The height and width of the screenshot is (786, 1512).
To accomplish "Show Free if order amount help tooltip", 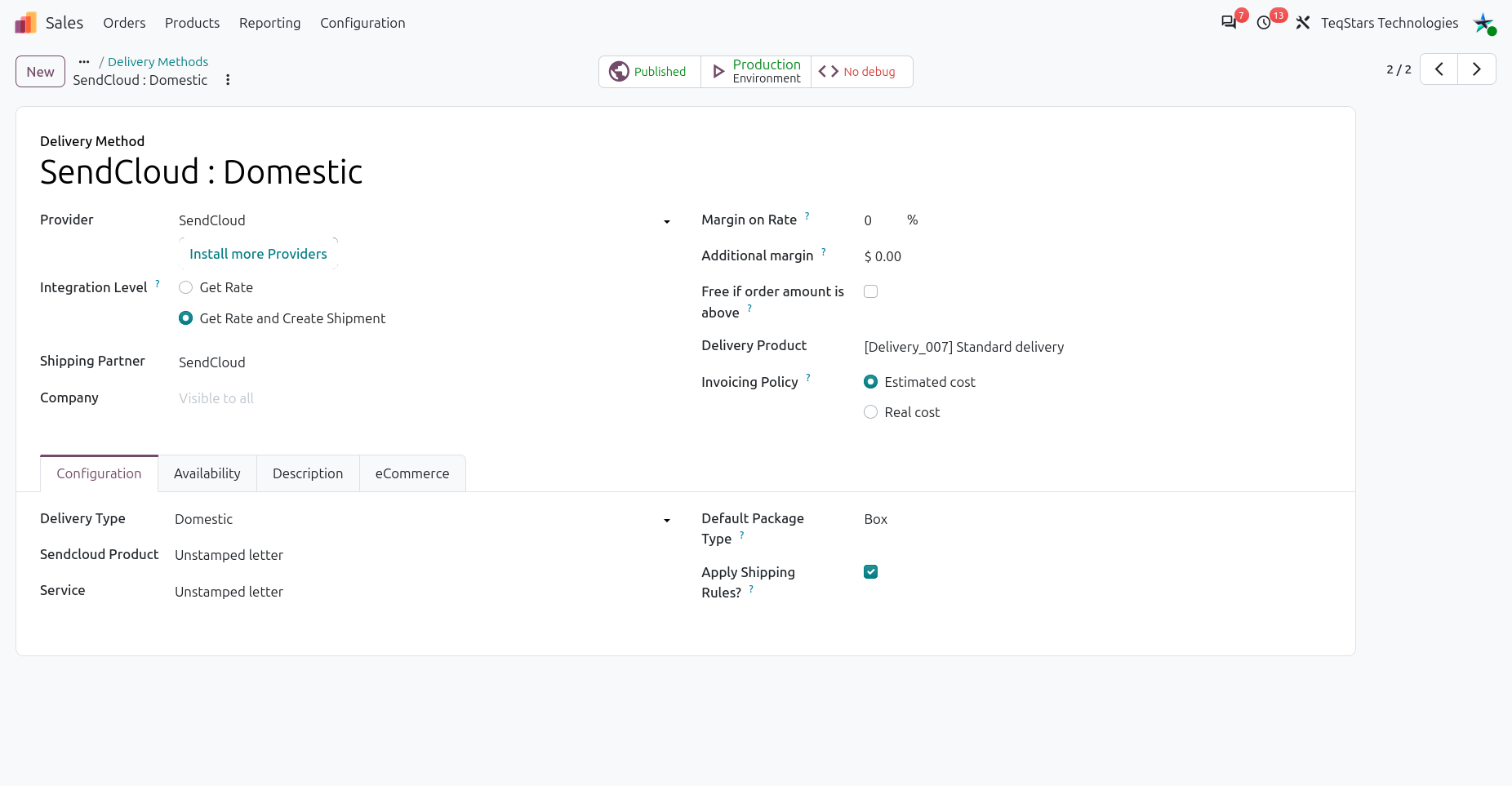I will point(749,308).
